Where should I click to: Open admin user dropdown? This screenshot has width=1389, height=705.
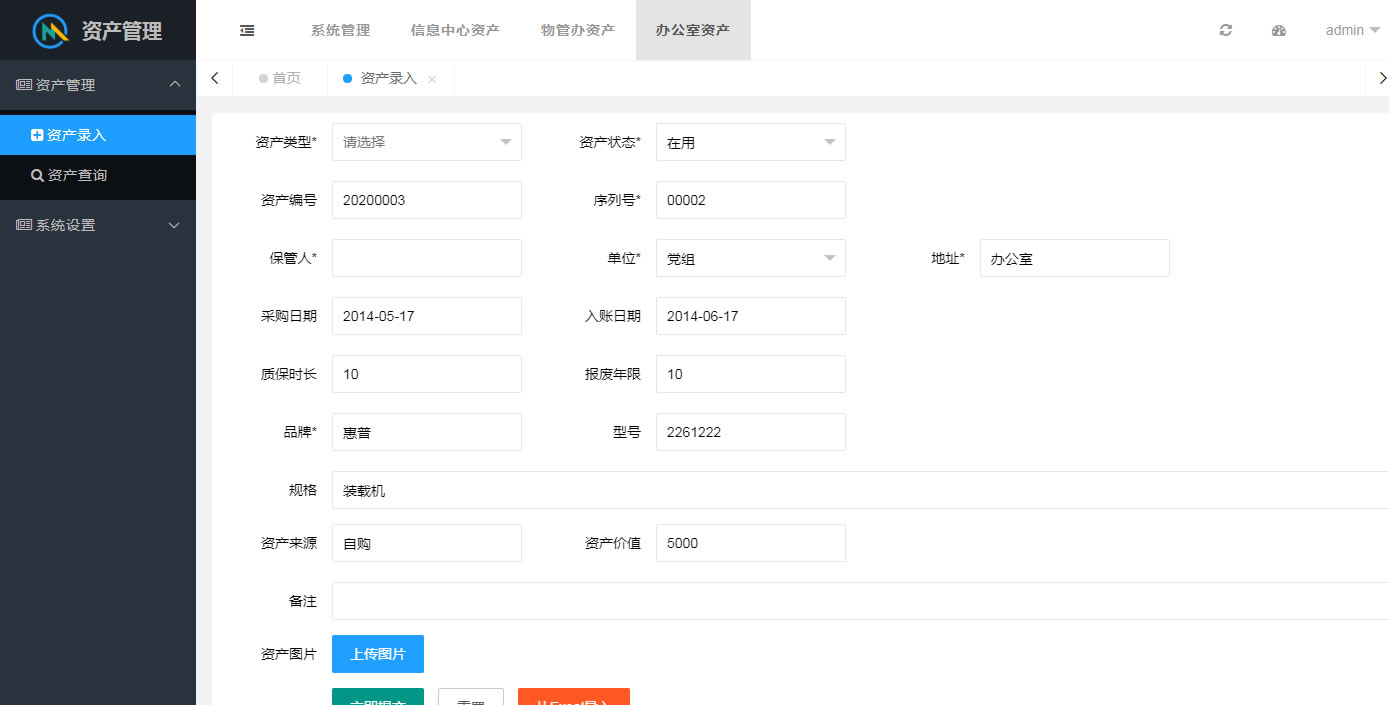coord(1351,30)
